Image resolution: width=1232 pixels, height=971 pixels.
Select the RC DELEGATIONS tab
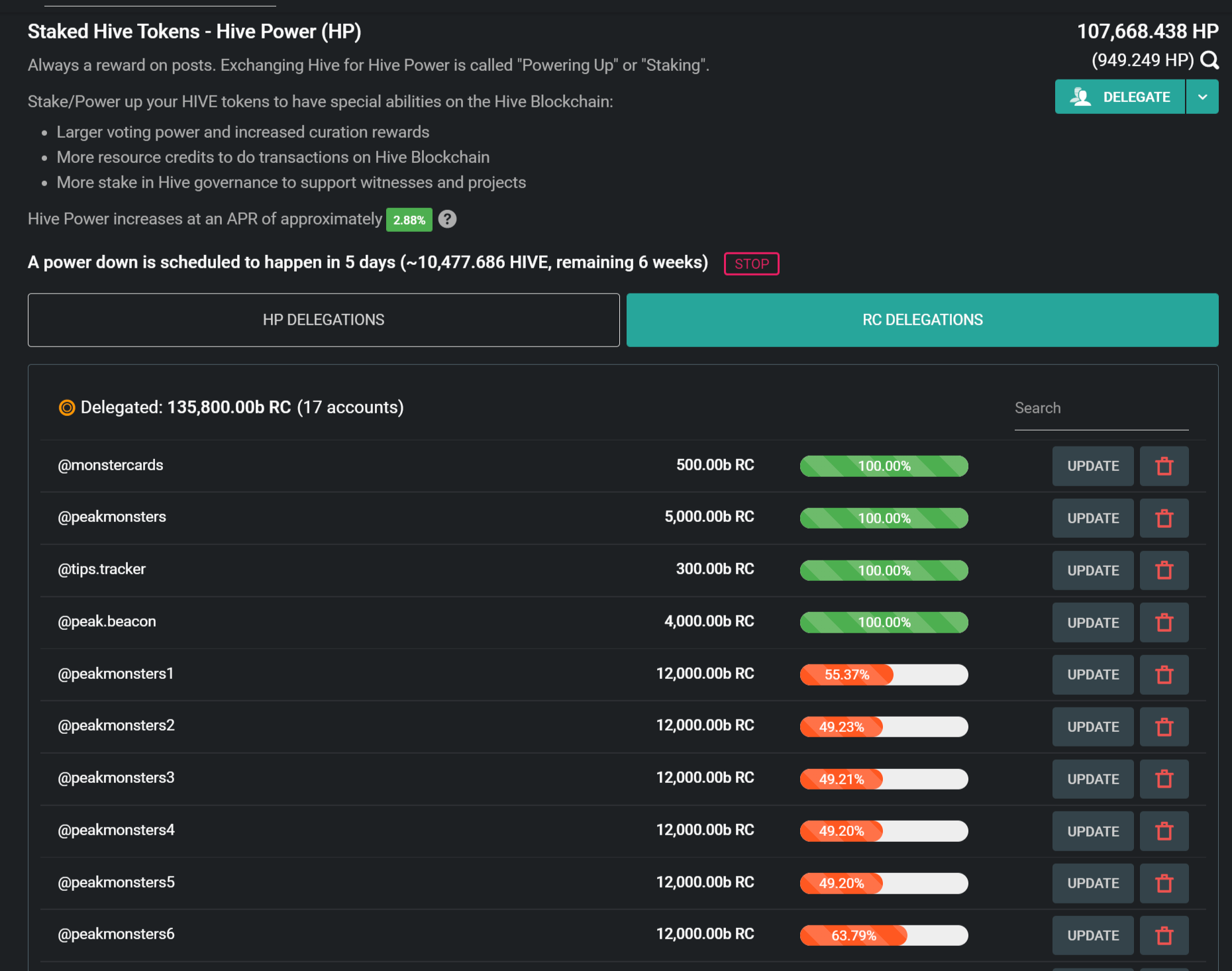pyautogui.click(x=923, y=320)
